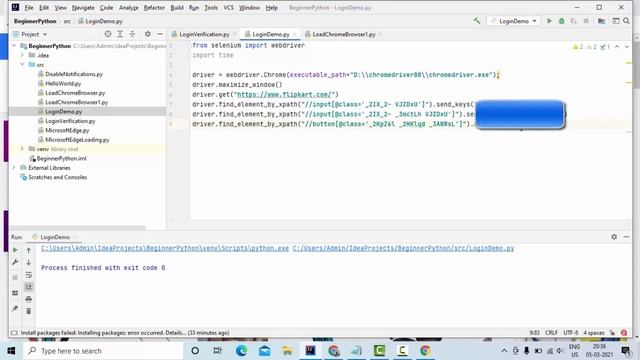
Task: Go to previous highlighted error arrow
Action: click(617, 47)
